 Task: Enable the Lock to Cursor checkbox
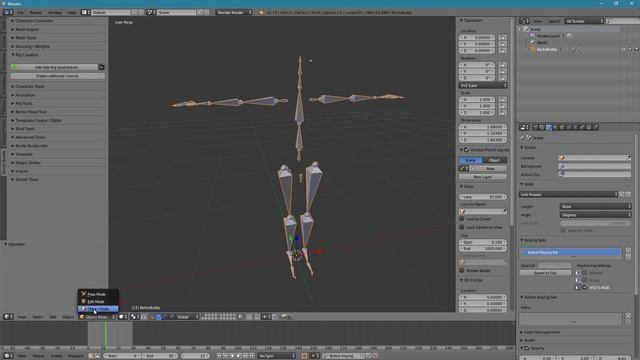click(462, 219)
